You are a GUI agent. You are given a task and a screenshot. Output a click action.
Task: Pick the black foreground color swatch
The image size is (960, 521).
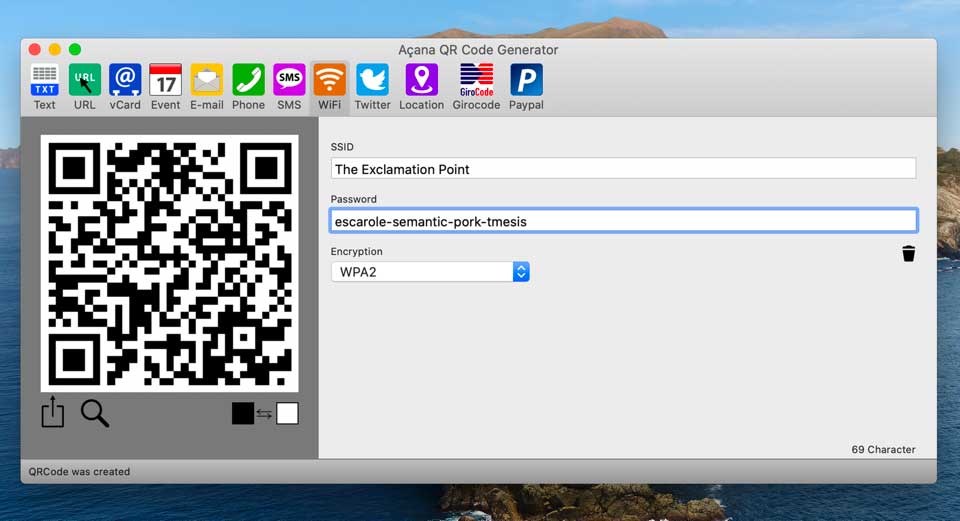tap(243, 413)
